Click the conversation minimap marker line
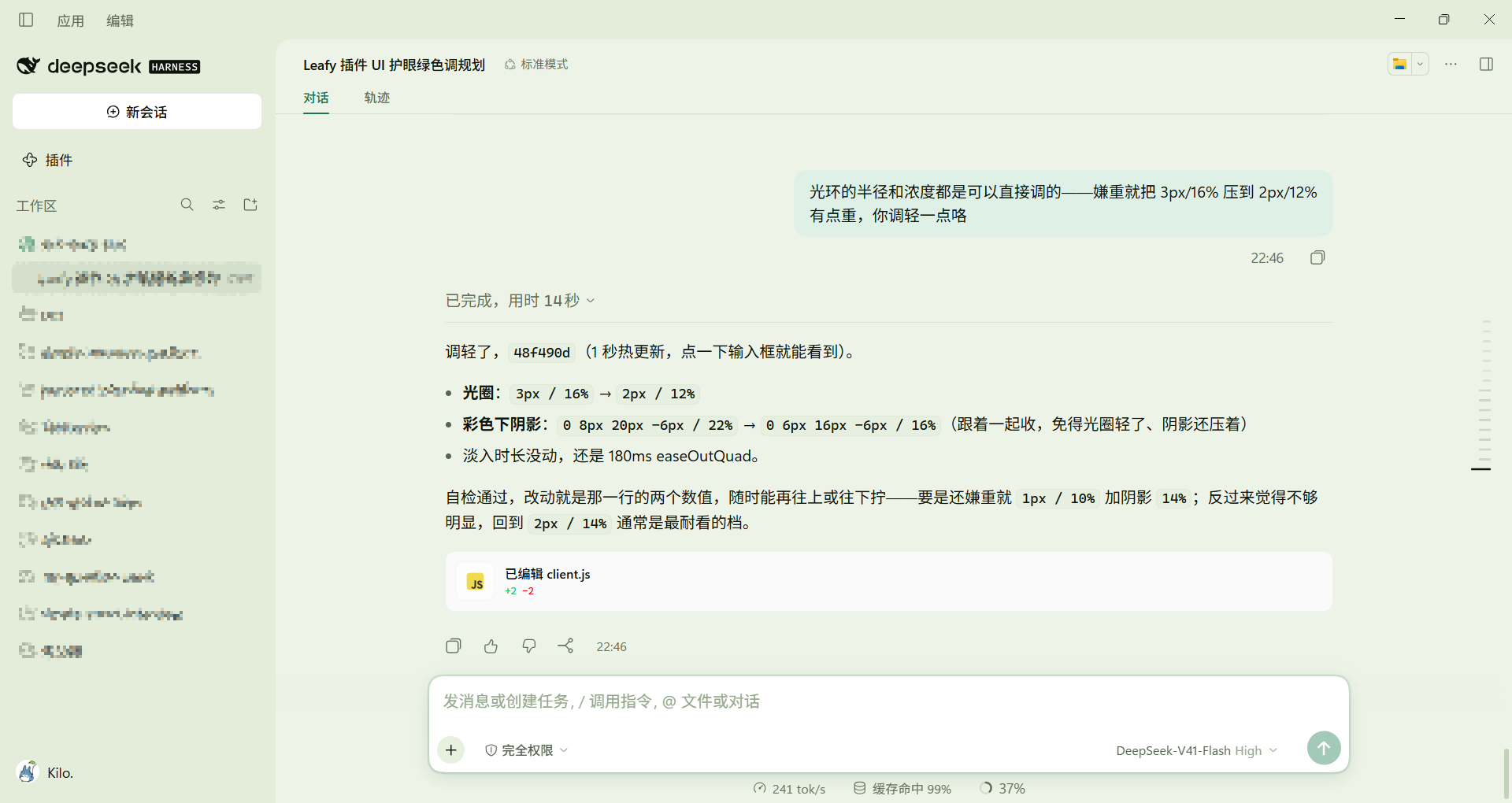Image resolution: width=1512 pixels, height=803 pixels. click(x=1480, y=469)
